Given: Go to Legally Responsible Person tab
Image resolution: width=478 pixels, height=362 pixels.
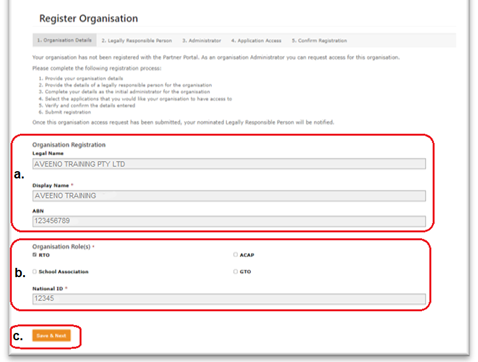Looking at the screenshot, I should [137, 41].
